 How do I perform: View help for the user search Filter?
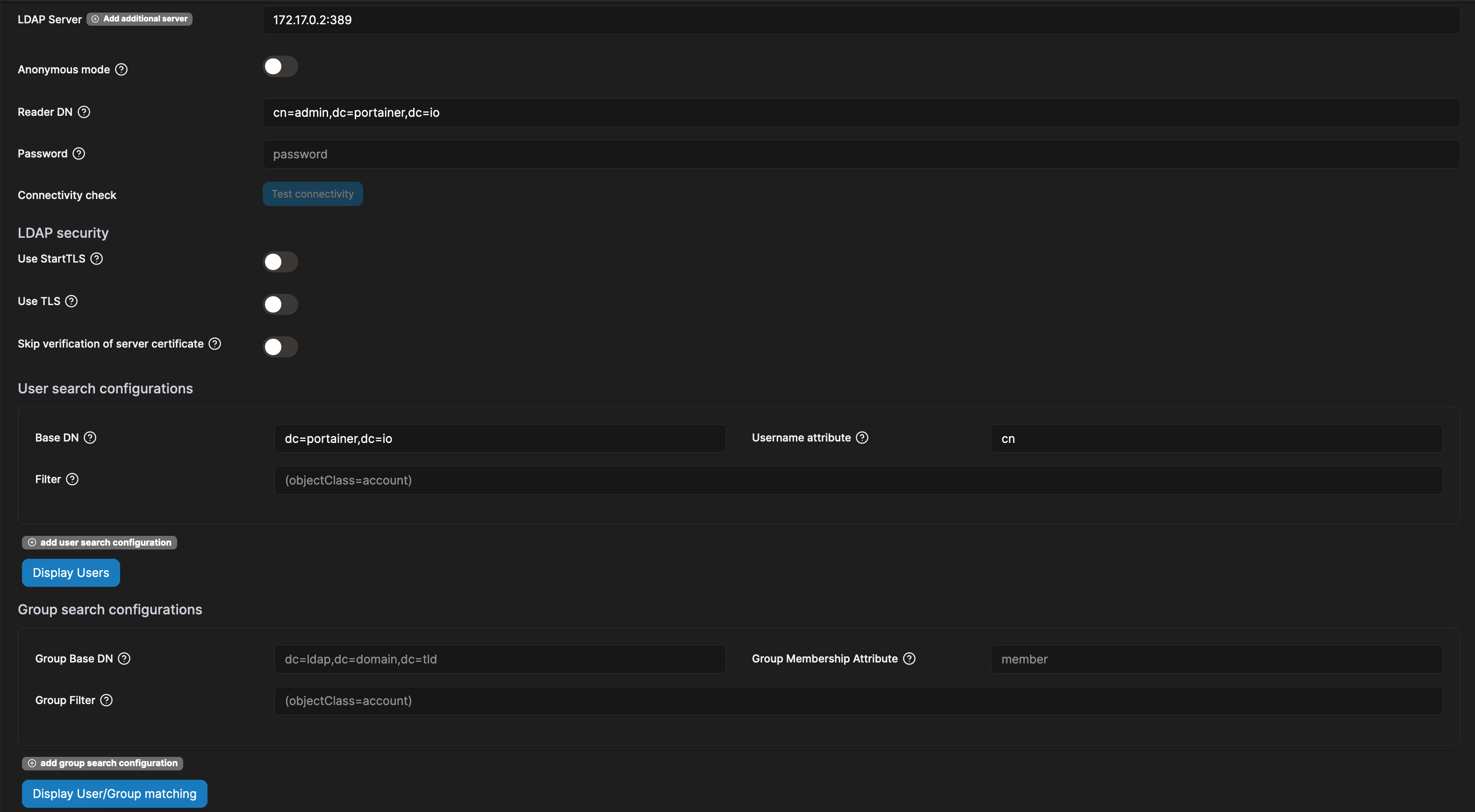point(72,479)
